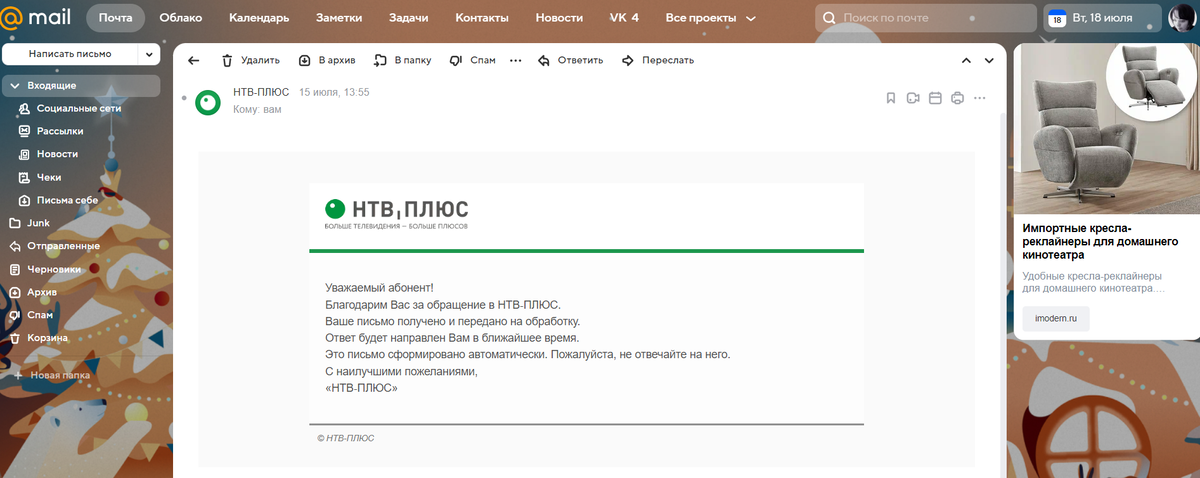Click Написать письмо compose button
The width and height of the screenshot is (1200, 478).
pos(70,54)
